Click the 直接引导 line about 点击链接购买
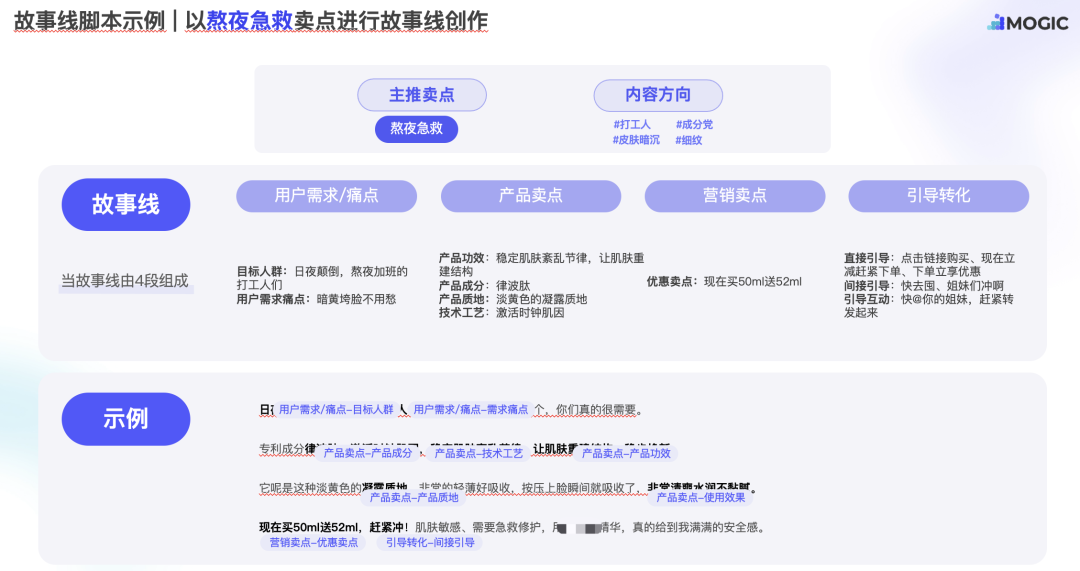This screenshot has width=1080, height=571. tap(929, 264)
